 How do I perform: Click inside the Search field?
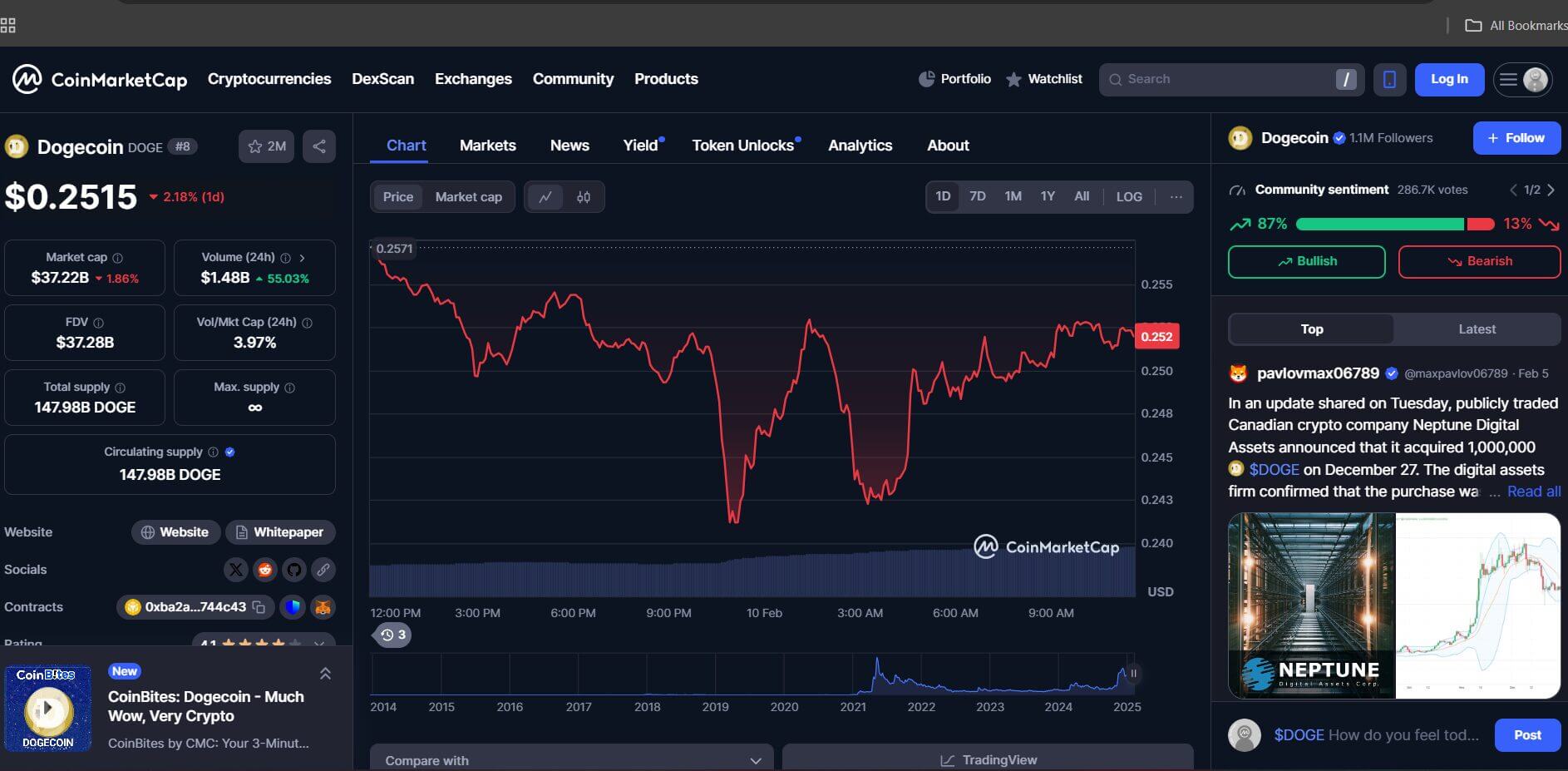click(1222, 79)
